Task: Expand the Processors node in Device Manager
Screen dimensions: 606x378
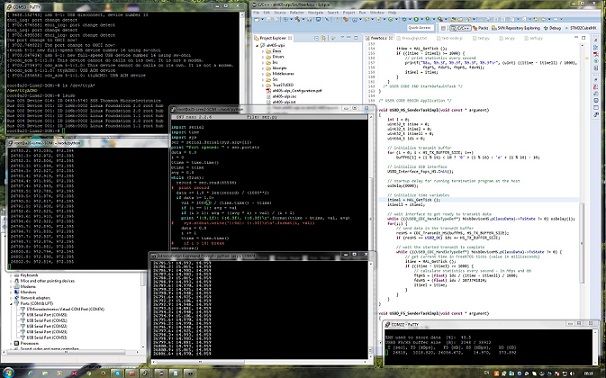Action: tap(12, 343)
